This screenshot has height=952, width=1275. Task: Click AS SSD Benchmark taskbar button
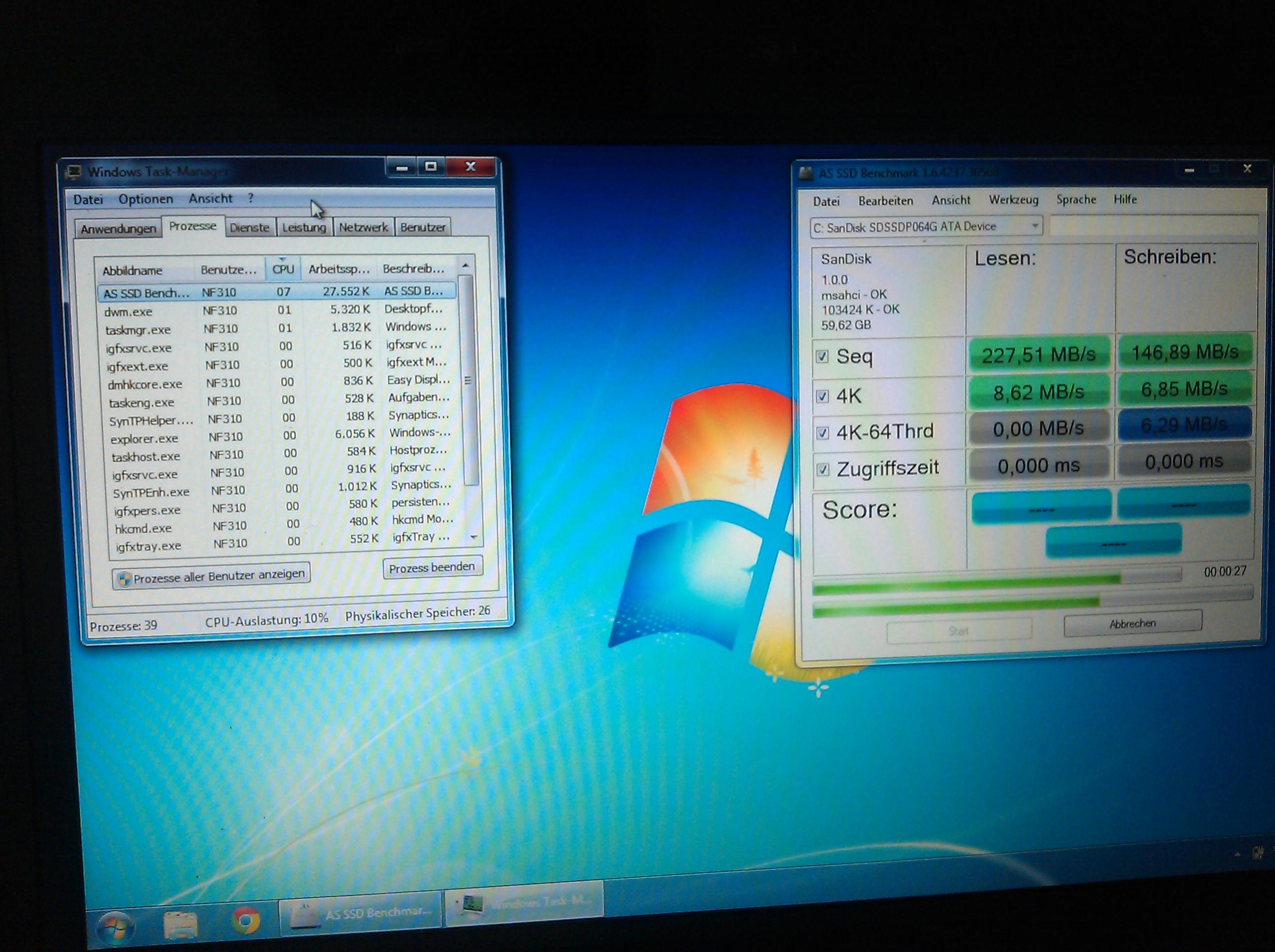coord(361,914)
